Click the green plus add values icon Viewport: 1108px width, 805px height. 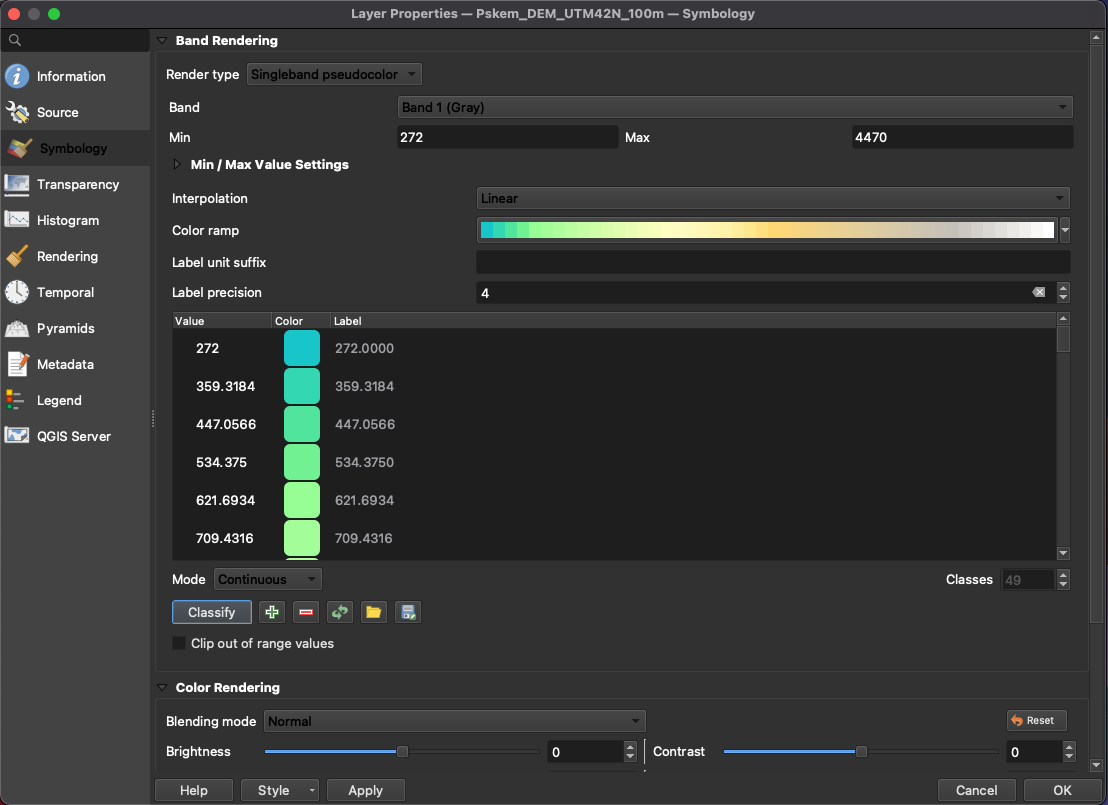click(271, 612)
